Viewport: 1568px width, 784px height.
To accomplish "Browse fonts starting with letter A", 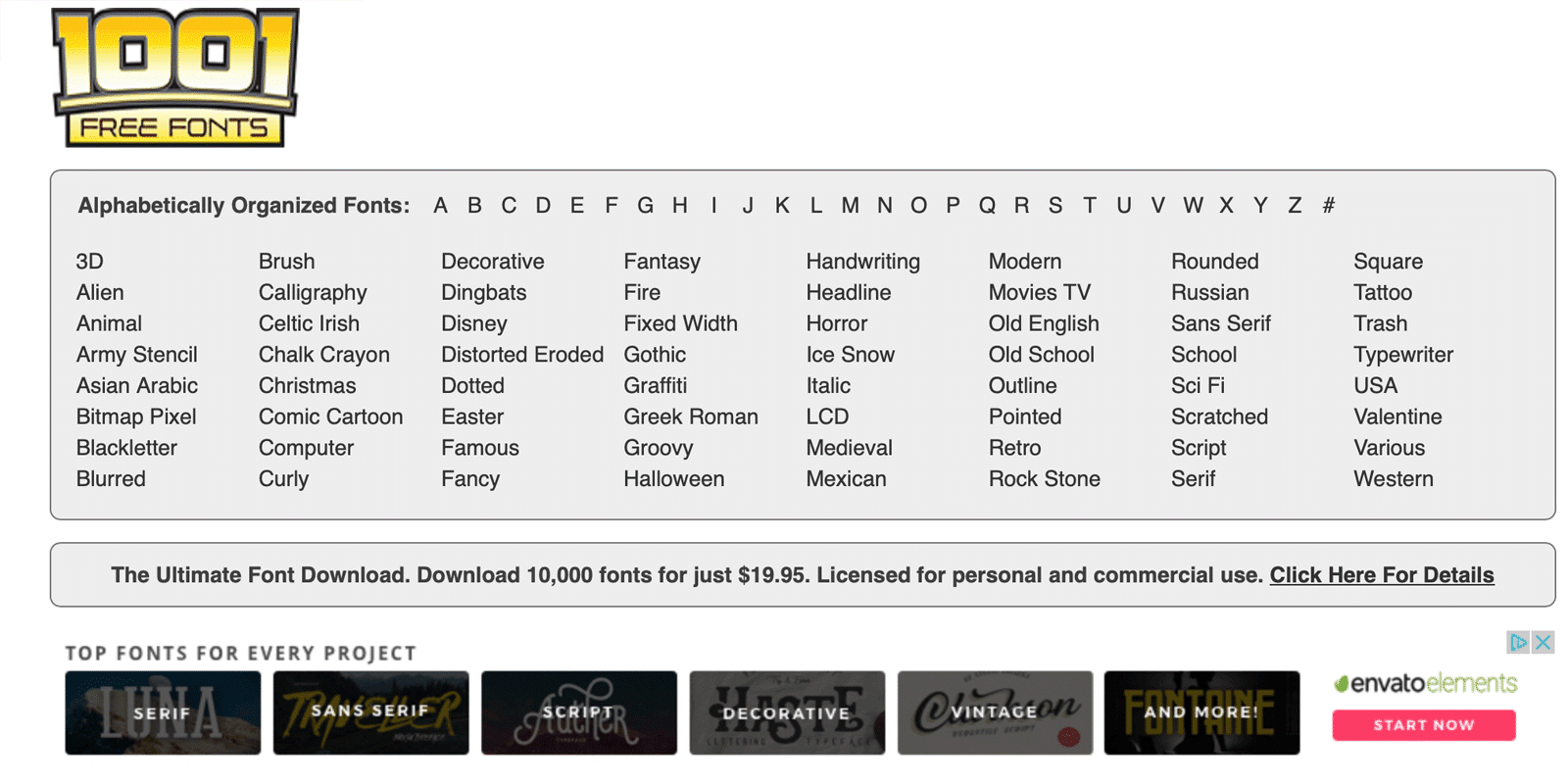I will point(440,206).
